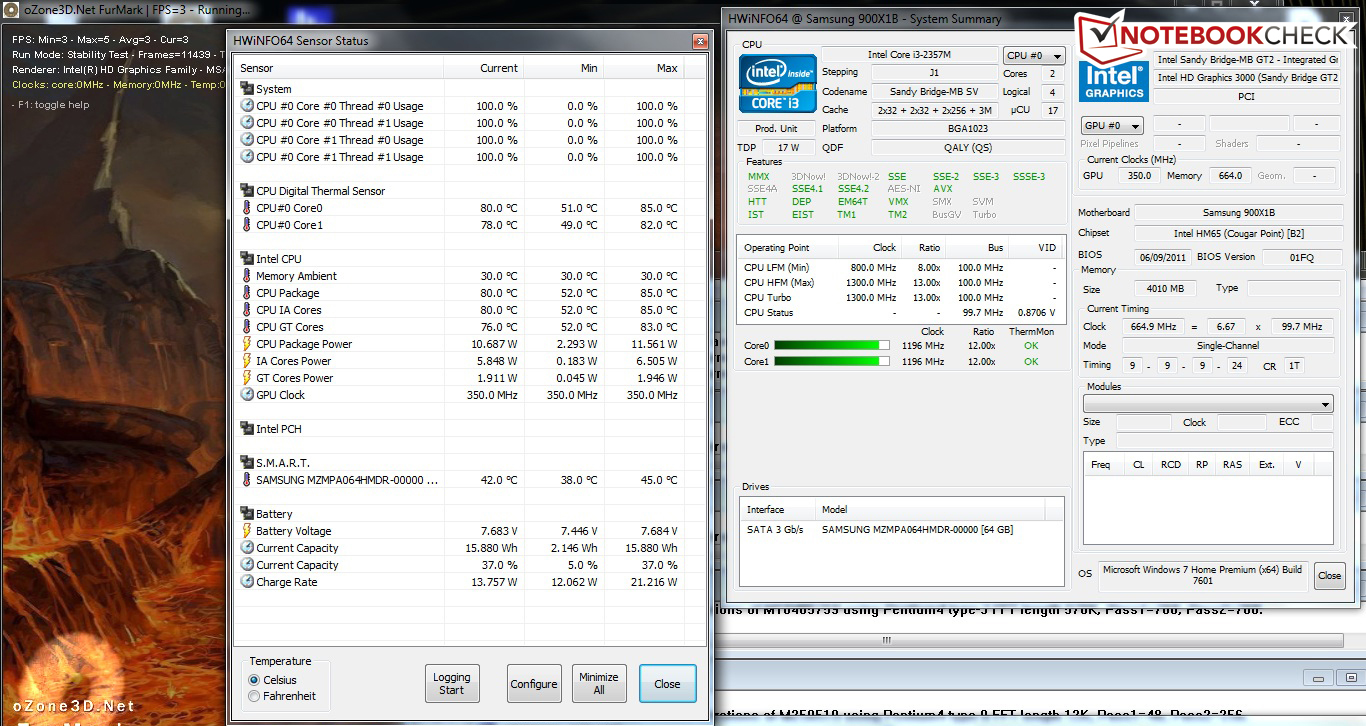The width and height of the screenshot is (1366, 726).
Task: Click CPU Digital Thermal Sensor group icon
Action: (247, 191)
